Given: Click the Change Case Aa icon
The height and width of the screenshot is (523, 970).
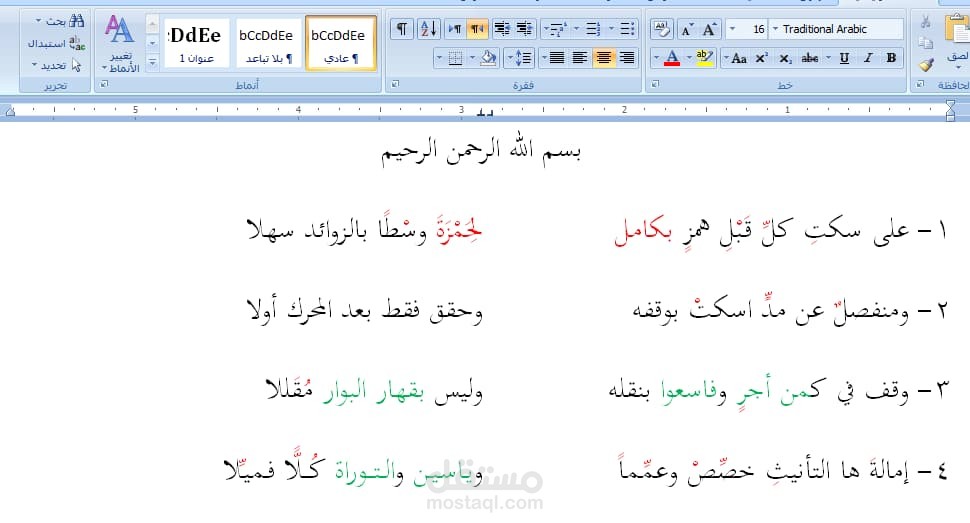Looking at the screenshot, I should (739, 58).
